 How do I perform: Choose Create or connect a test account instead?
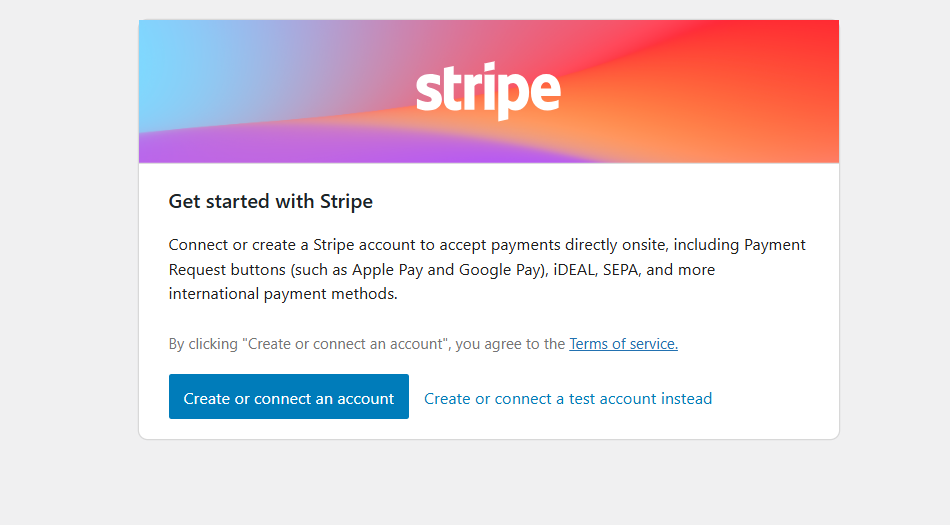click(568, 398)
